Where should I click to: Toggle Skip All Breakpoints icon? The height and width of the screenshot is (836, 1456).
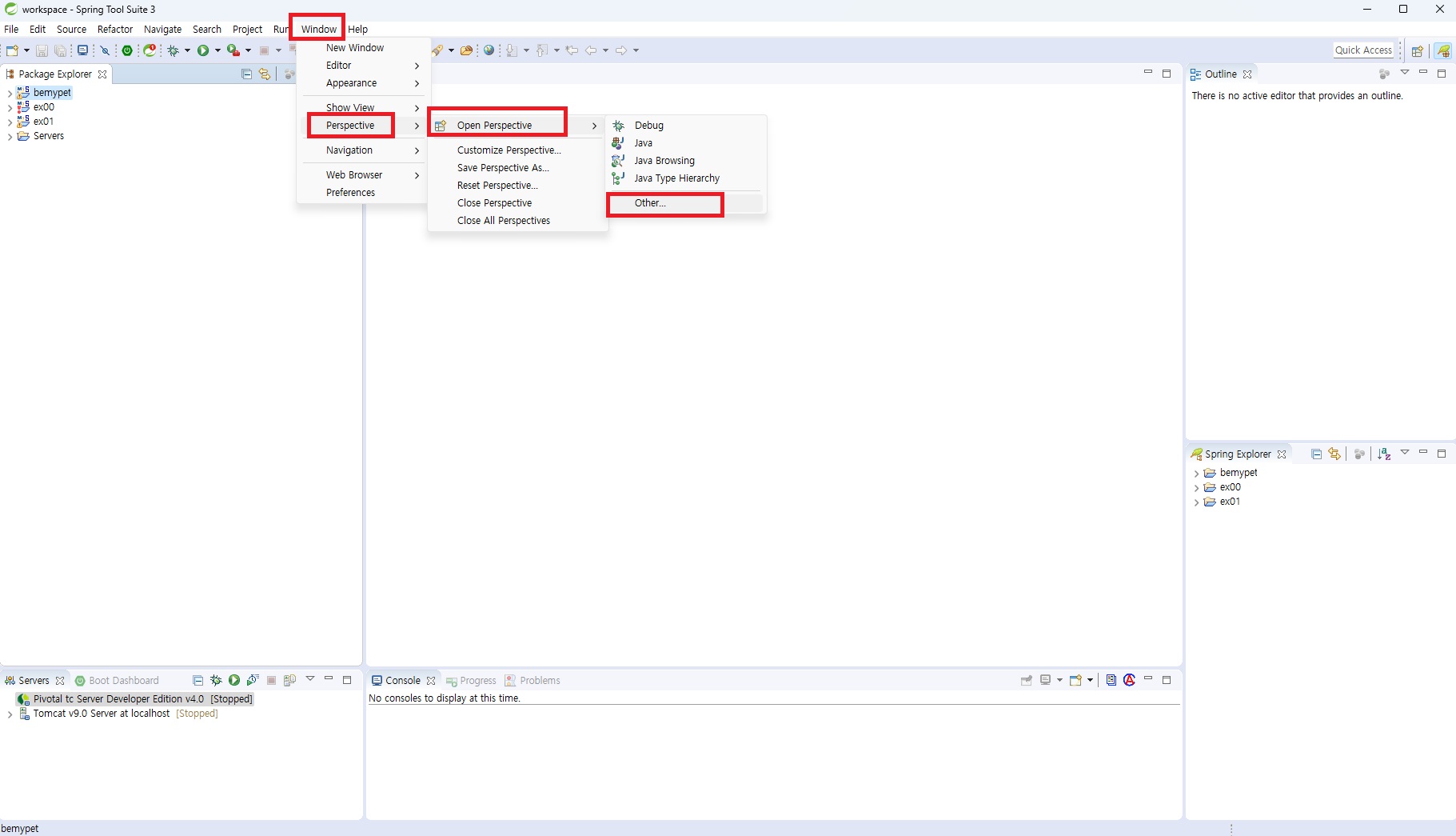105,50
